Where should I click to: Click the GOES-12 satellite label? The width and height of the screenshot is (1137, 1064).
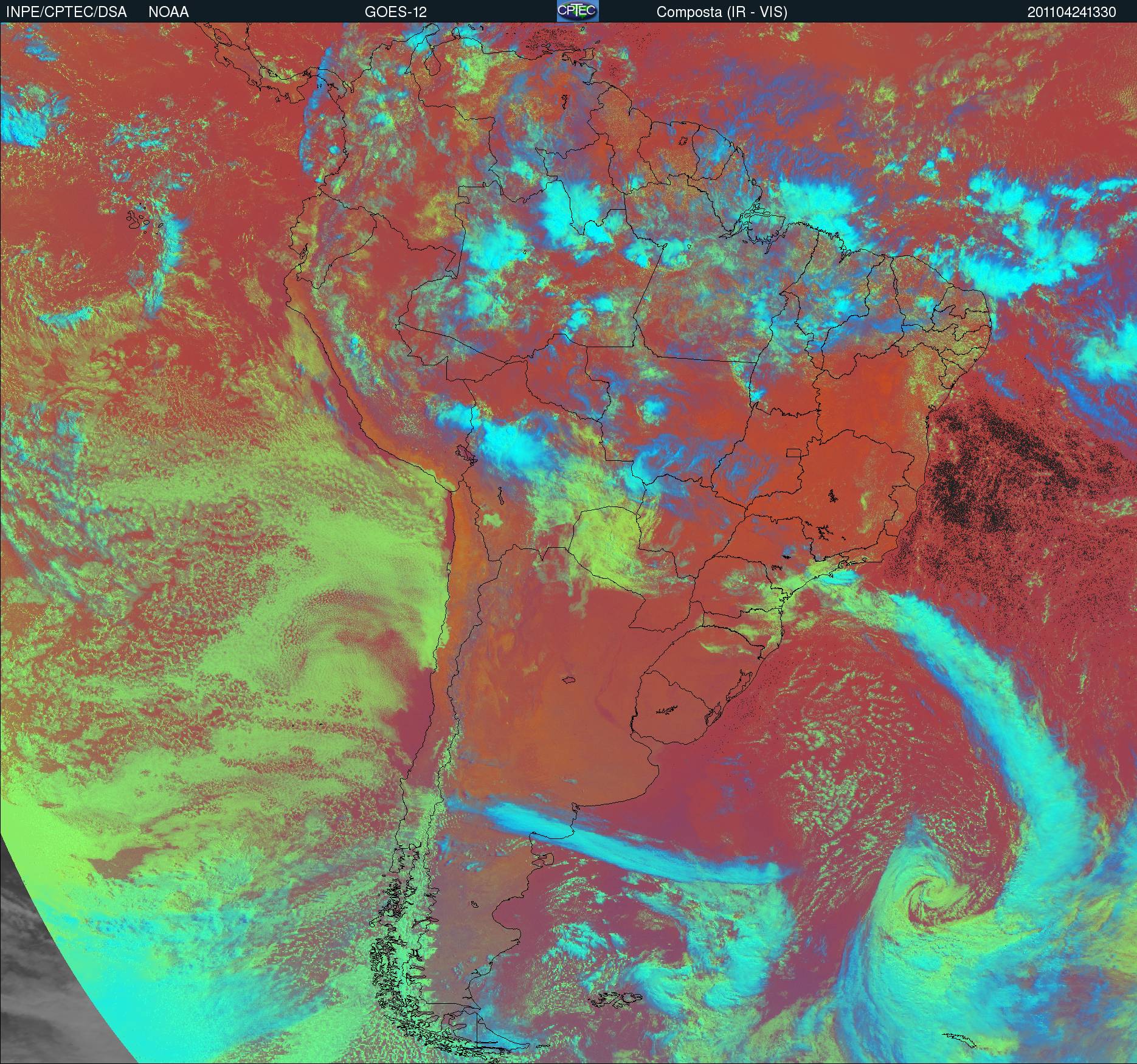tap(395, 12)
